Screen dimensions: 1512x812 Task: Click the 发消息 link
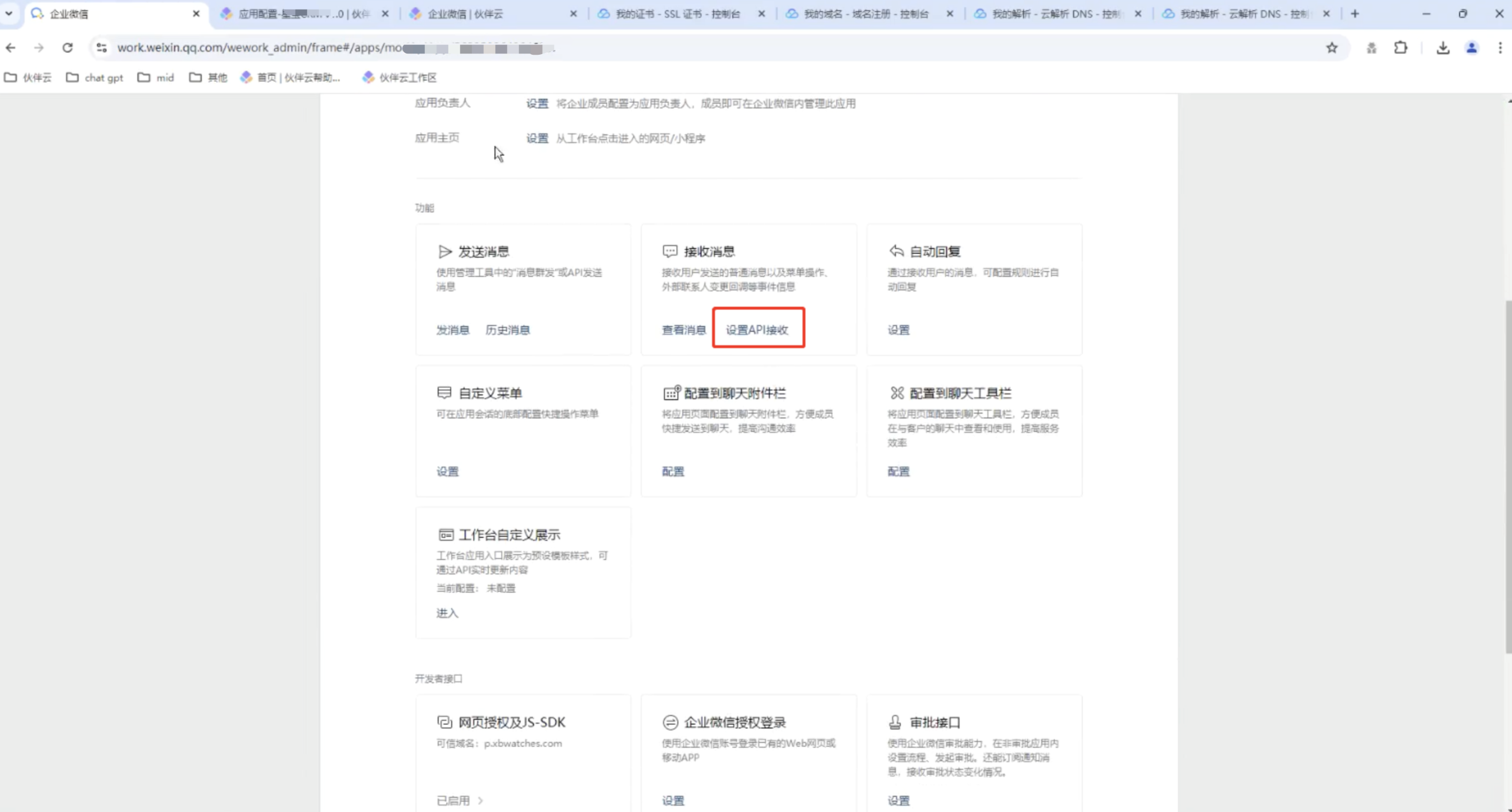click(x=453, y=330)
